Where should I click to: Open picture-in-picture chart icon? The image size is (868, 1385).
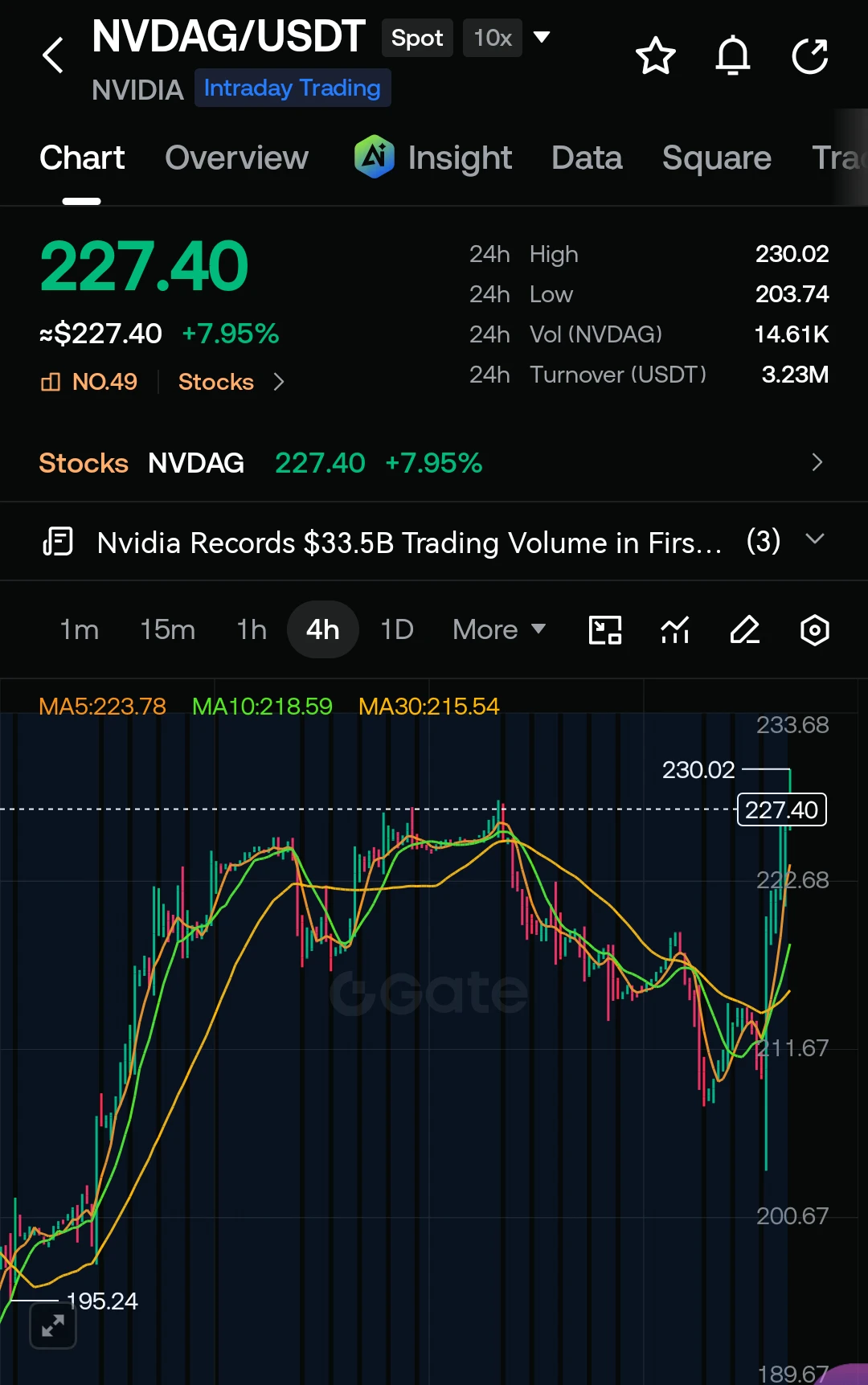click(605, 630)
